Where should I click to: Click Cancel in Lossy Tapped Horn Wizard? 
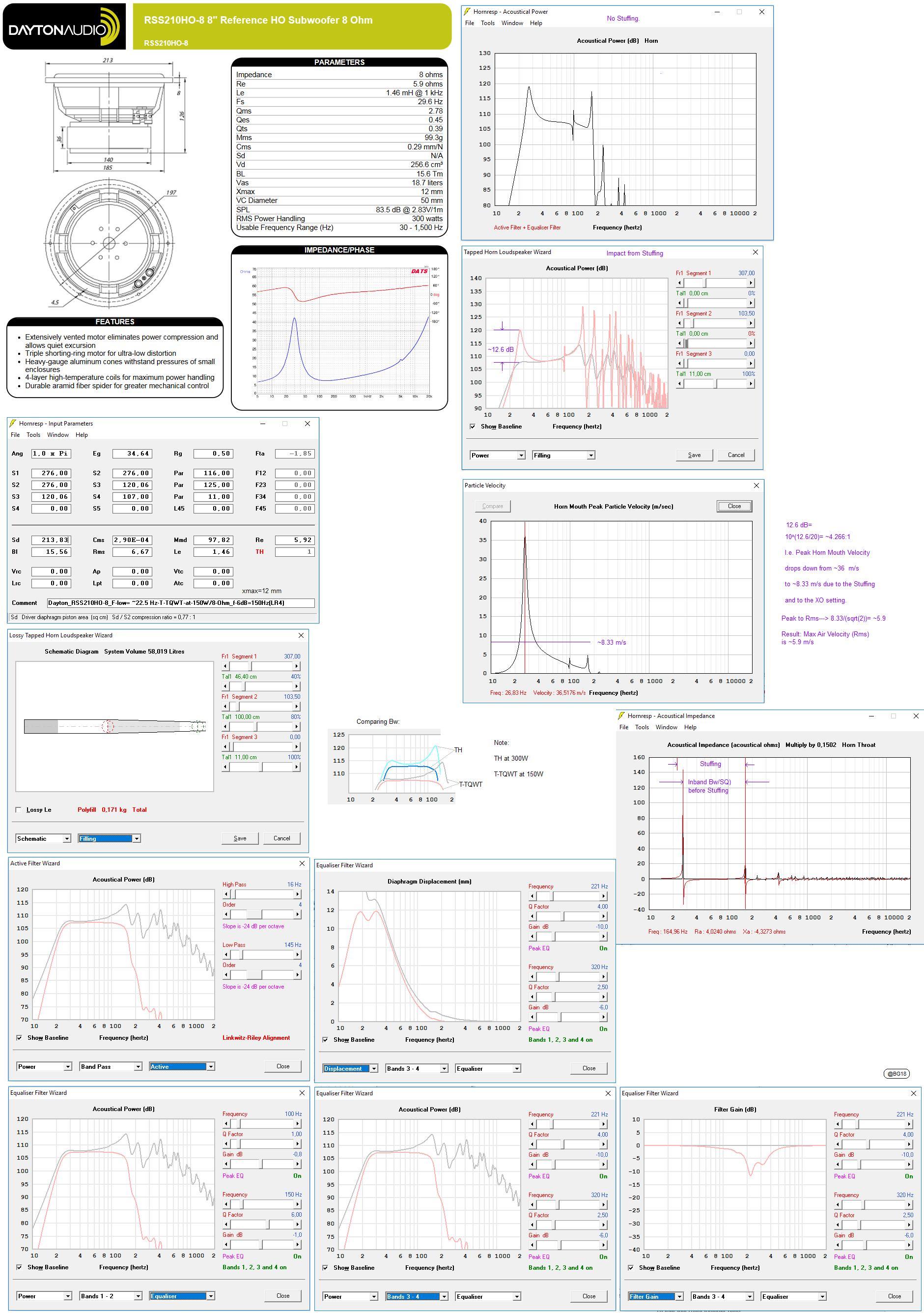pyautogui.click(x=281, y=838)
